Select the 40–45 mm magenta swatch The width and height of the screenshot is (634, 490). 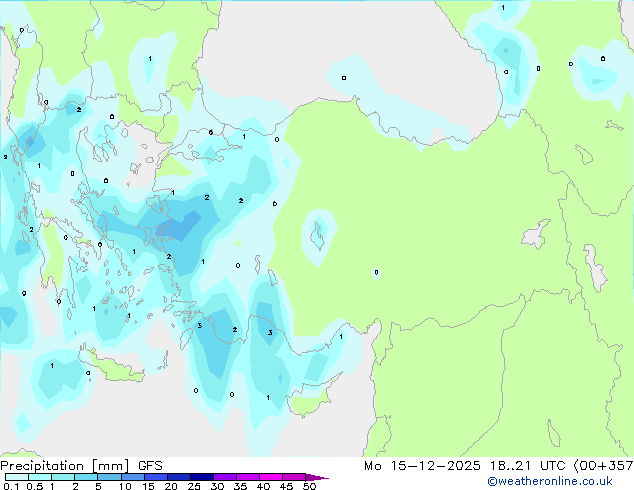[x=271, y=477]
